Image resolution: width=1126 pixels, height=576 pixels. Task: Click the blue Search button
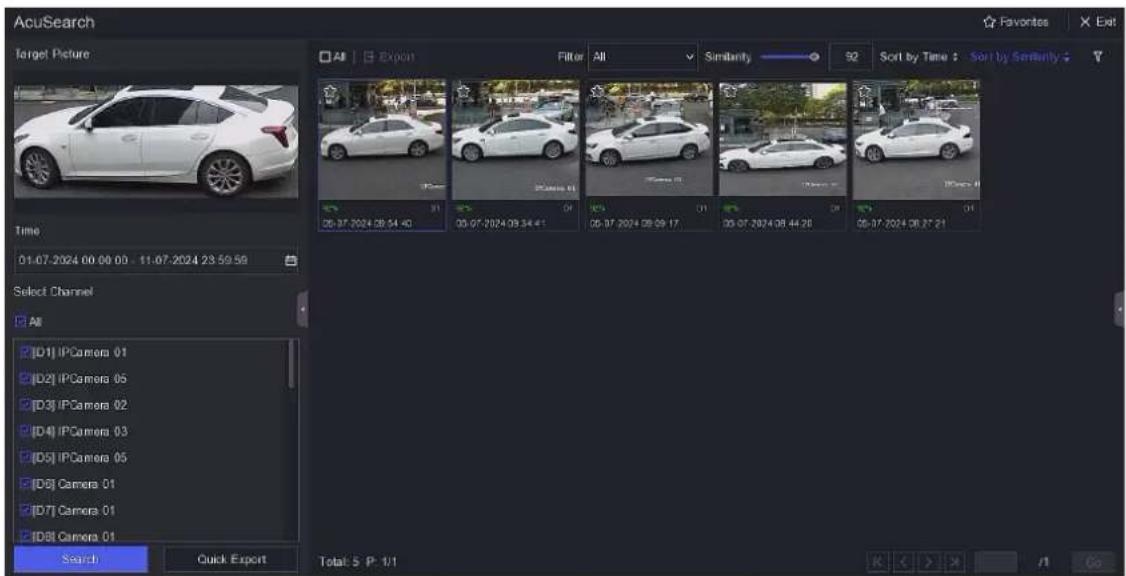click(x=80, y=559)
